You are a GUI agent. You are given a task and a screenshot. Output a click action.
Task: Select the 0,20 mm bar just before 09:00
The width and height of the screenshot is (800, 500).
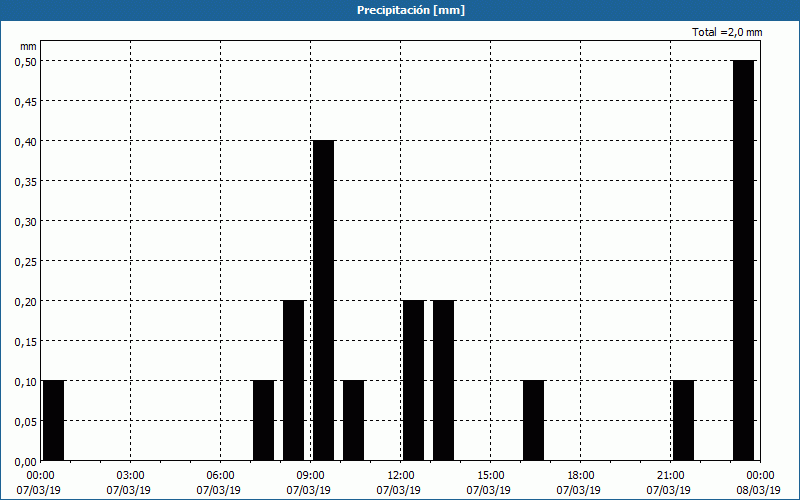293,381
